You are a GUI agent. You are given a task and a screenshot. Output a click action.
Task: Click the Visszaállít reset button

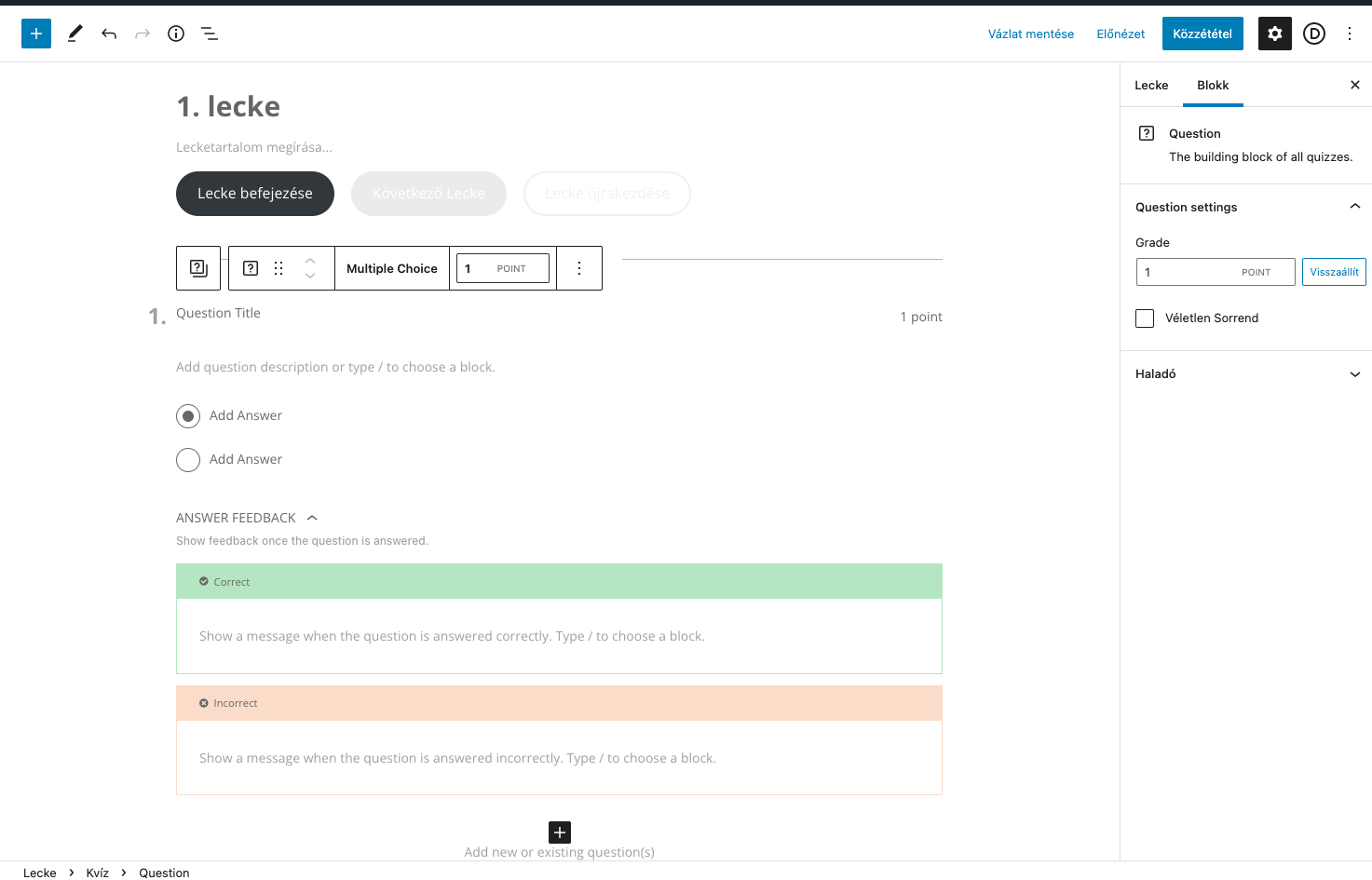click(x=1334, y=271)
